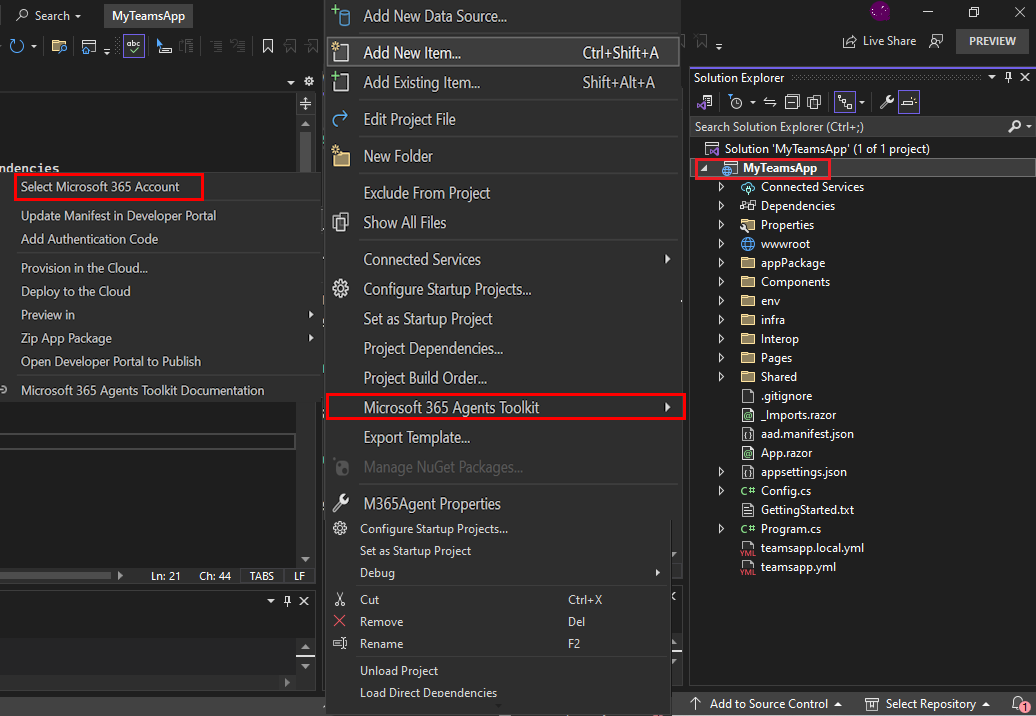Click the PREVIEW button
This screenshot has width=1036, height=716.
point(992,41)
